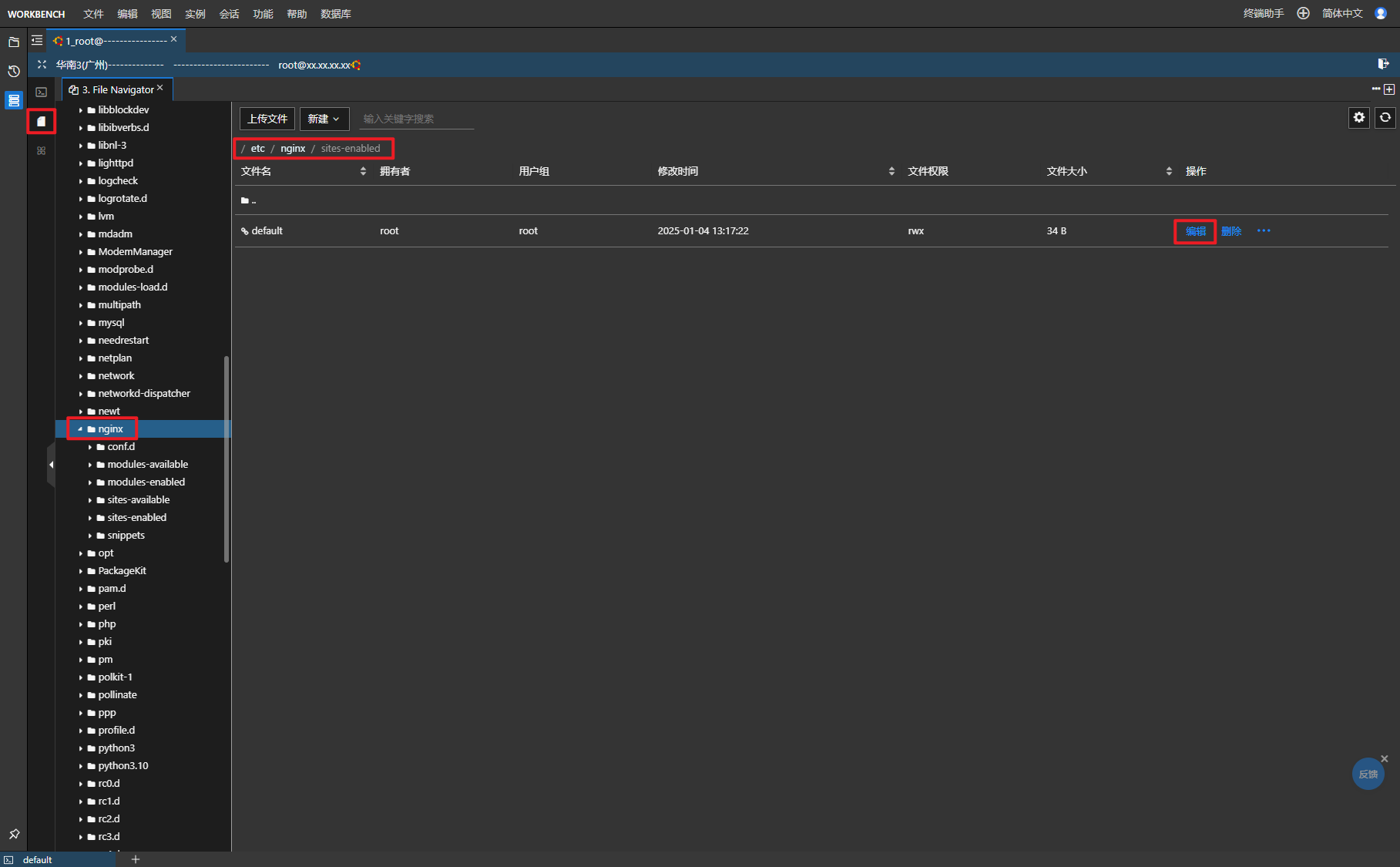Open the 数据库 menu
Image resolution: width=1400 pixels, height=867 pixels.
pos(336,14)
